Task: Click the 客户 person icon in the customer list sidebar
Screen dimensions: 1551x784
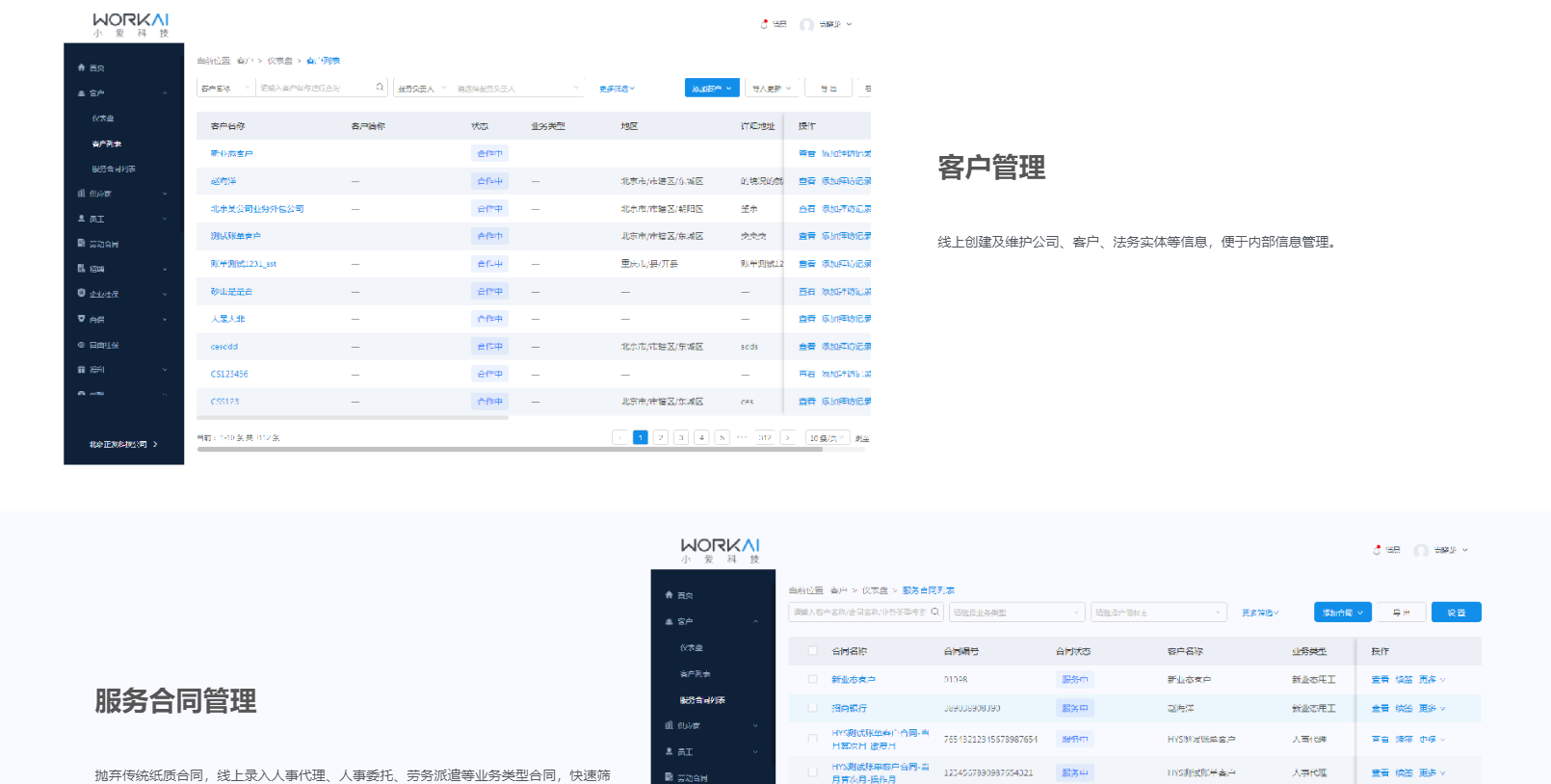Action: point(81,93)
